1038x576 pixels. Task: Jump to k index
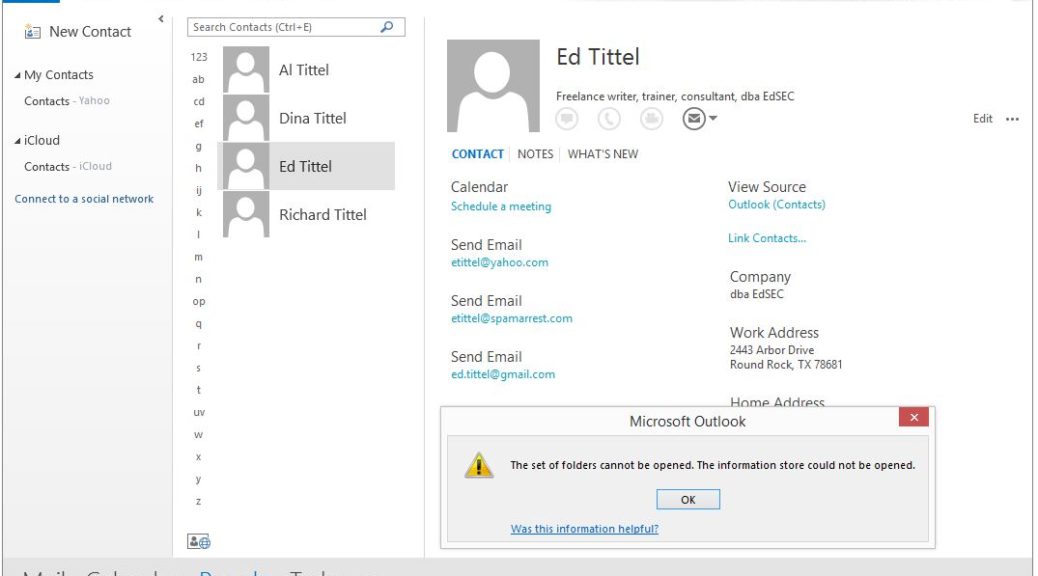point(199,213)
